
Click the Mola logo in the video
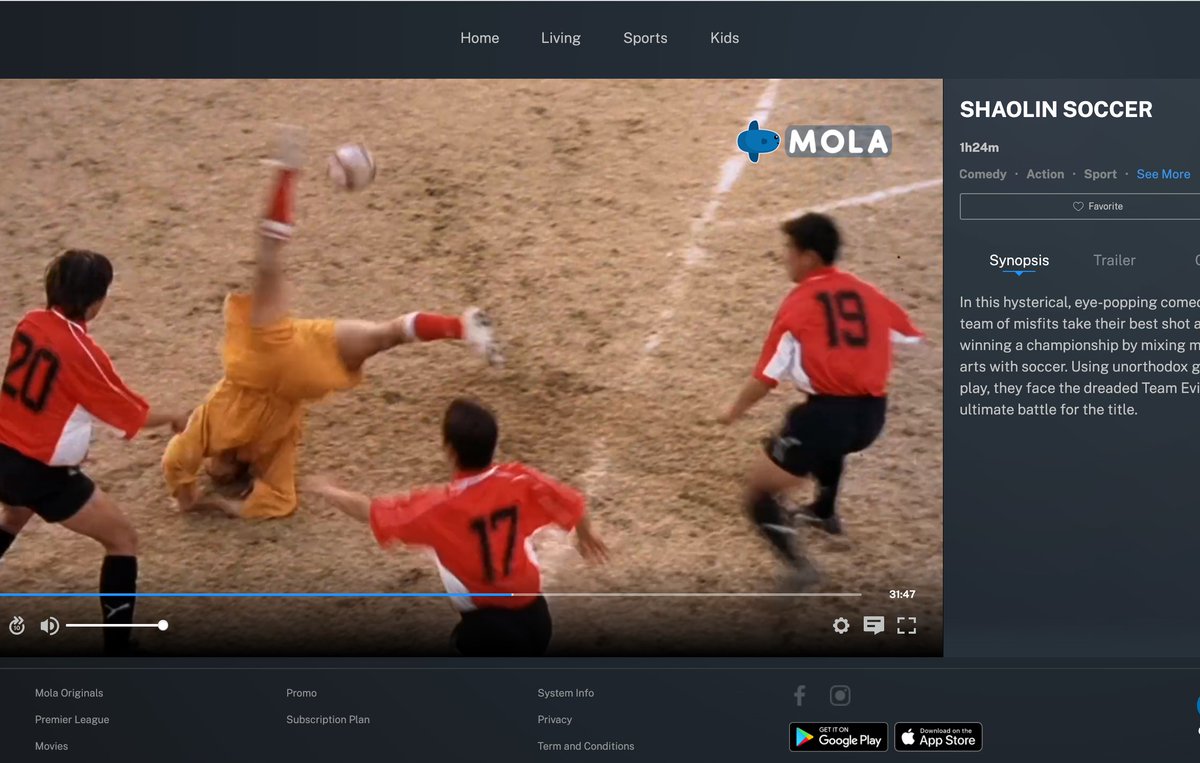pyautogui.click(x=813, y=141)
